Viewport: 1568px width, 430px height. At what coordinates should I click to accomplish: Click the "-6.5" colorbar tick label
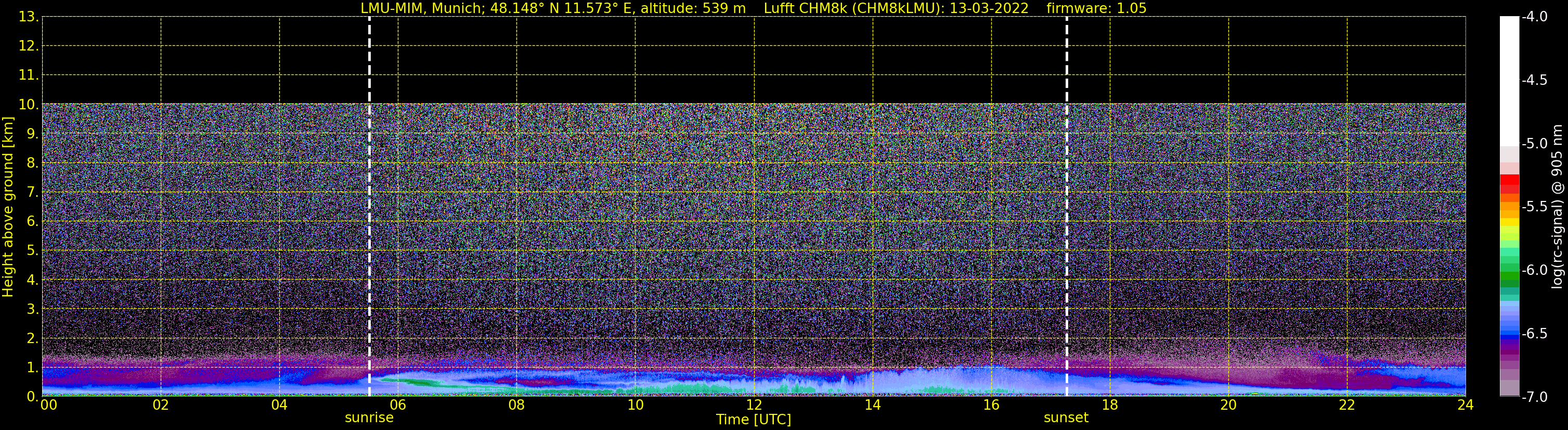coord(1534,334)
